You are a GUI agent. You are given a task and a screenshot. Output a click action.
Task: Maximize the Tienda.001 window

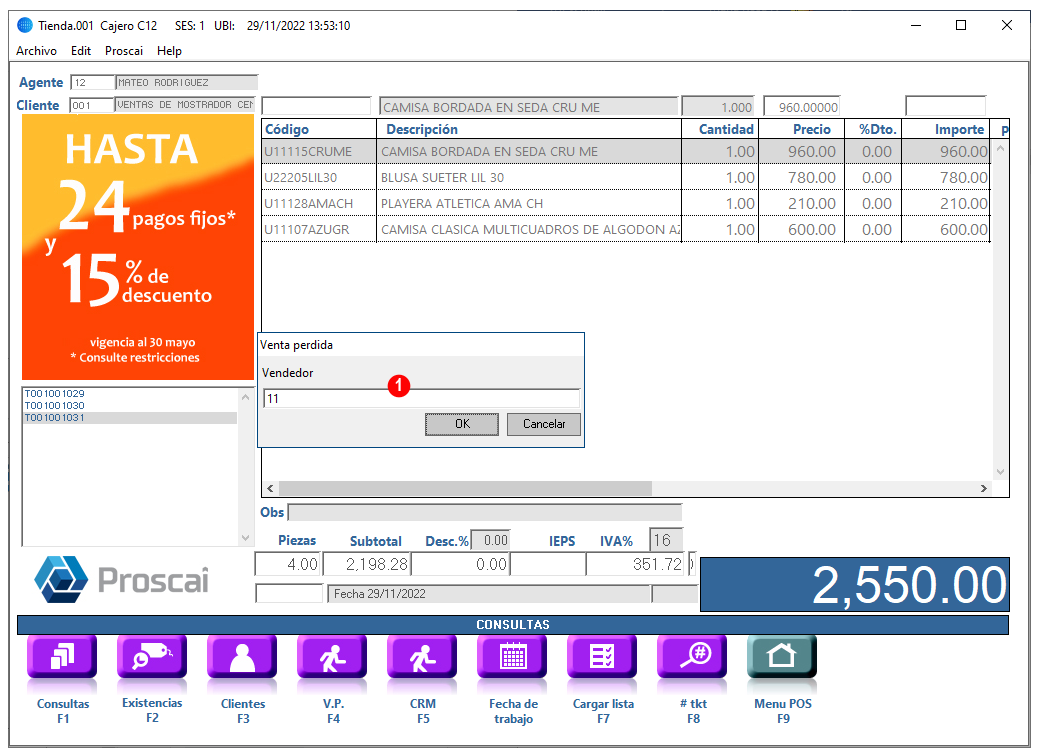click(x=961, y=25)
